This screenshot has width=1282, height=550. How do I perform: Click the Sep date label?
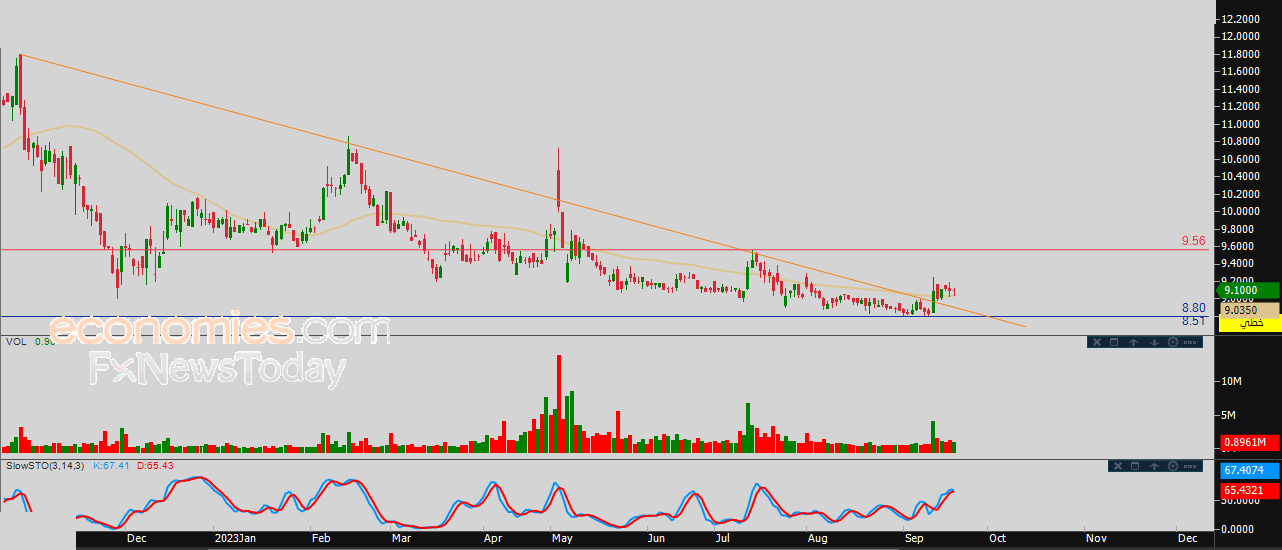(912, 538)
